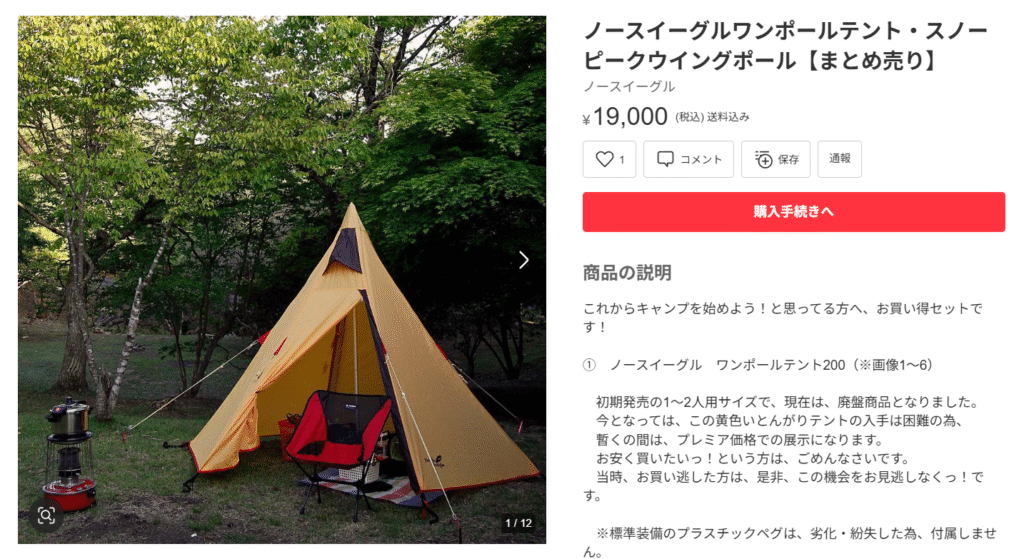Click the 1 / 12 image counter
The width and height of the screenshot is (1024, 559).
519,523
